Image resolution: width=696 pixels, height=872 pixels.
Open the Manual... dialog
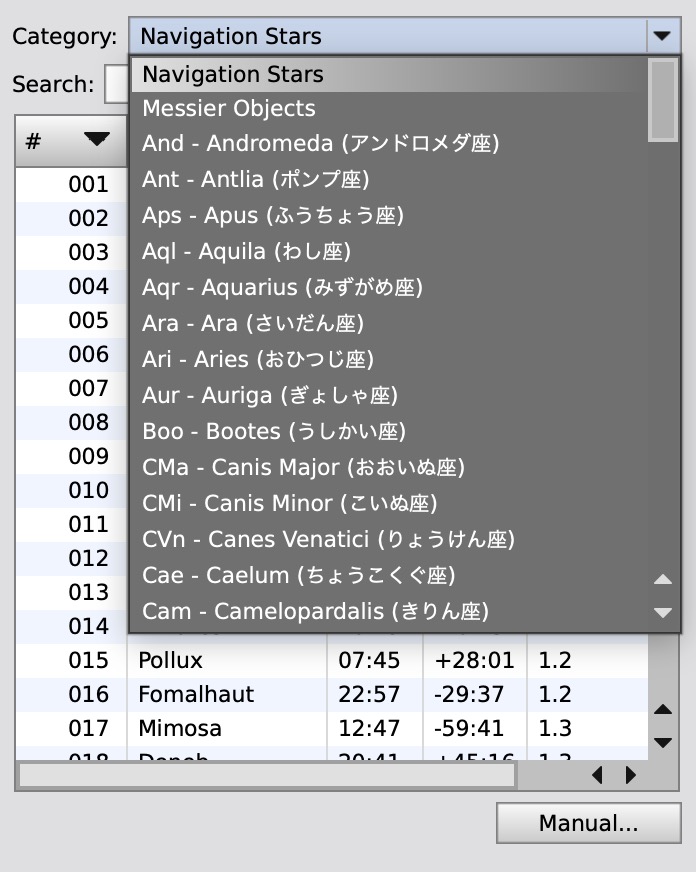[x=588, y=823]
